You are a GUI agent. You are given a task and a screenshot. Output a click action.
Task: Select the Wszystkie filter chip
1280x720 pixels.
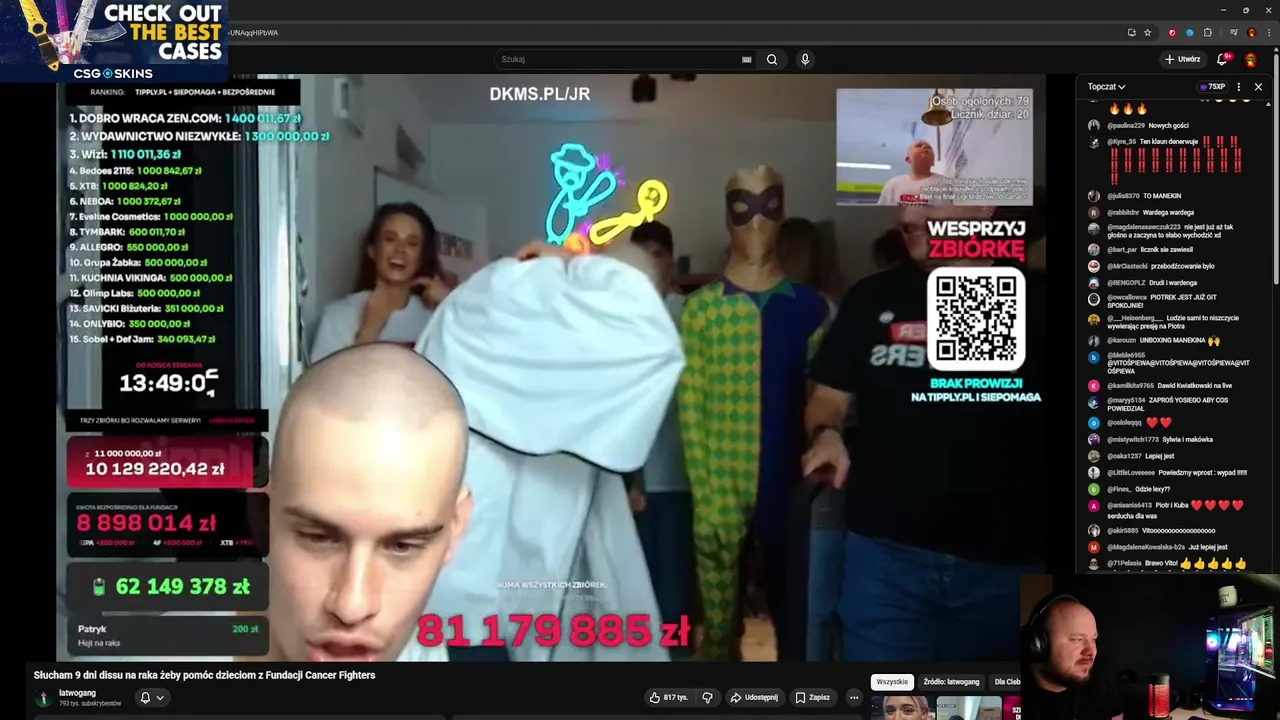pyautogui.click(x=892, y=682)
